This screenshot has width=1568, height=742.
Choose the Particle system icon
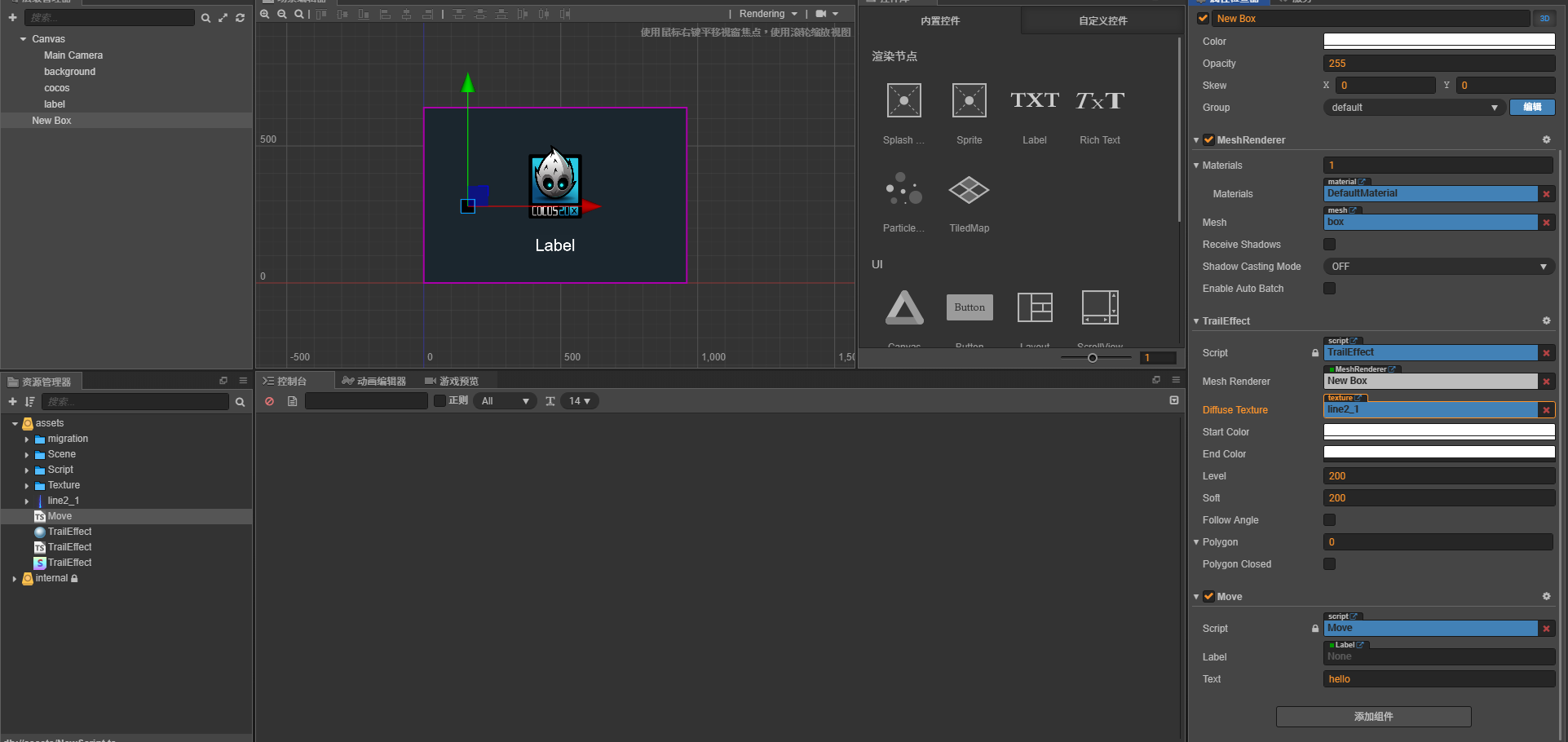[x=903, y=189]
